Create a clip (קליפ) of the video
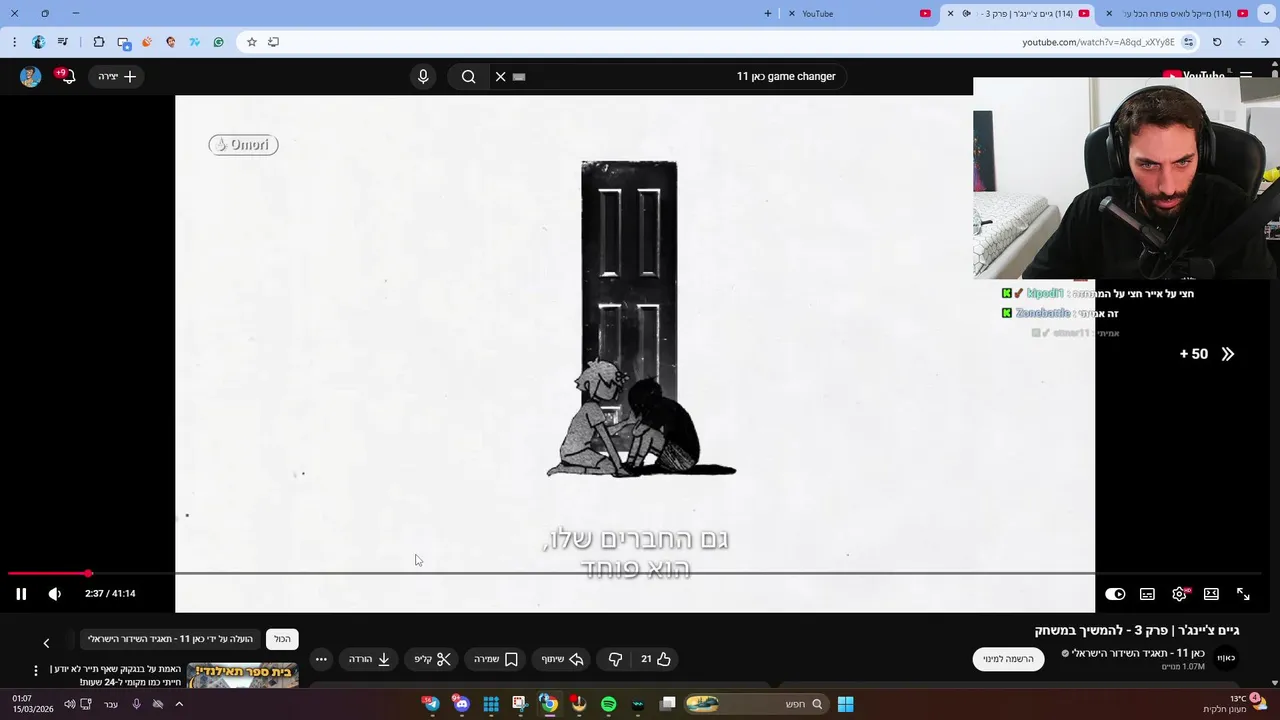1280x720 pixels. pos(432,659)
